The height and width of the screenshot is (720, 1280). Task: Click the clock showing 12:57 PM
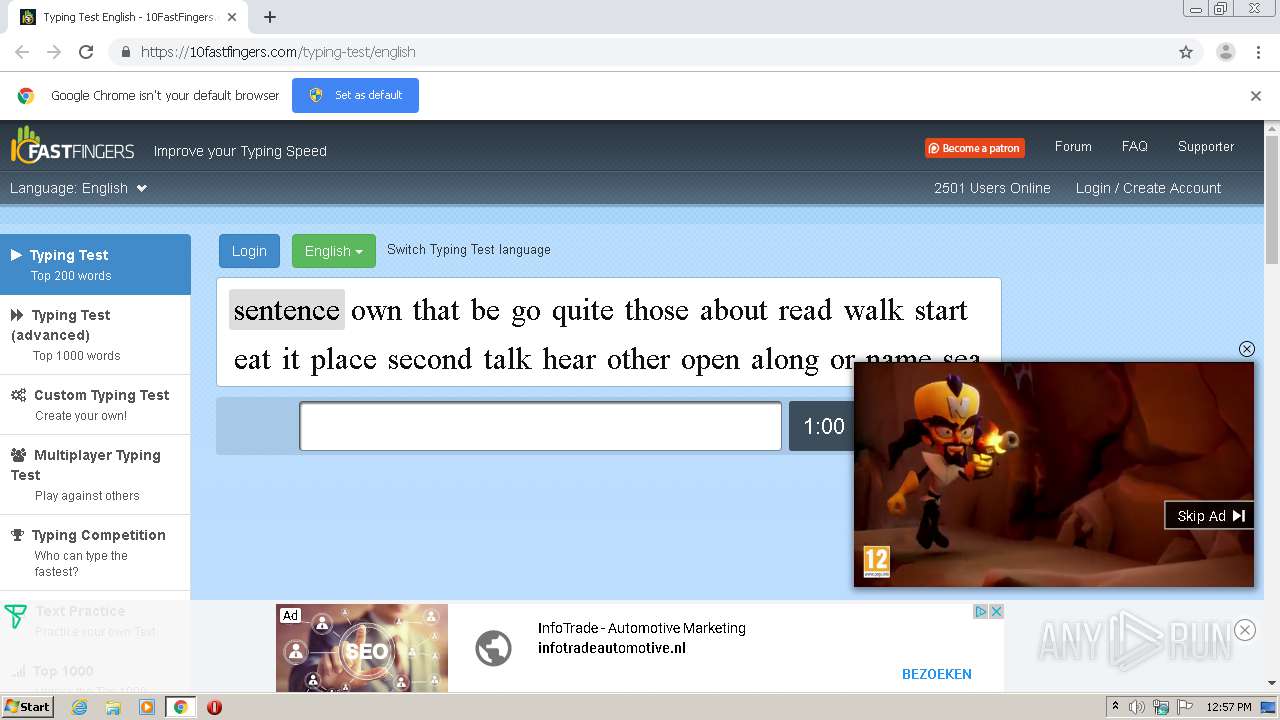1229,707
